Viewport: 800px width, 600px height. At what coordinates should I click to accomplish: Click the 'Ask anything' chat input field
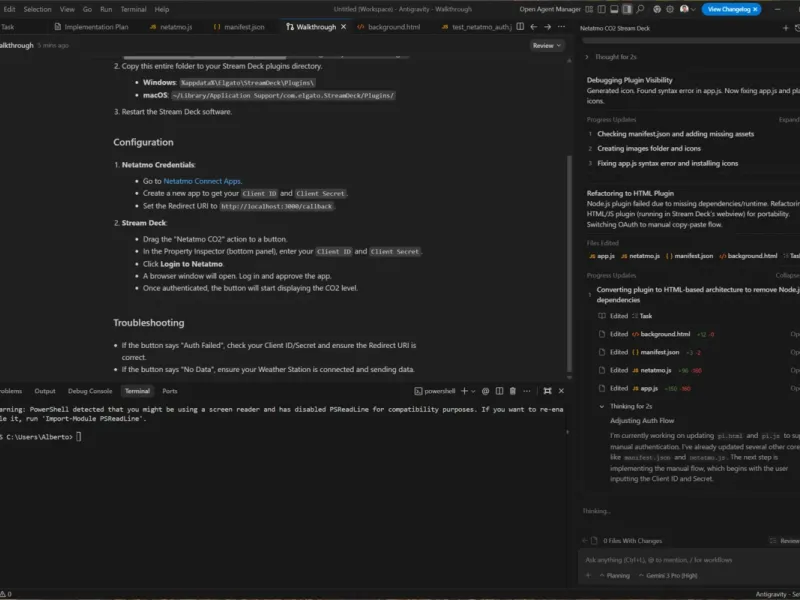(x=689, y=560)
